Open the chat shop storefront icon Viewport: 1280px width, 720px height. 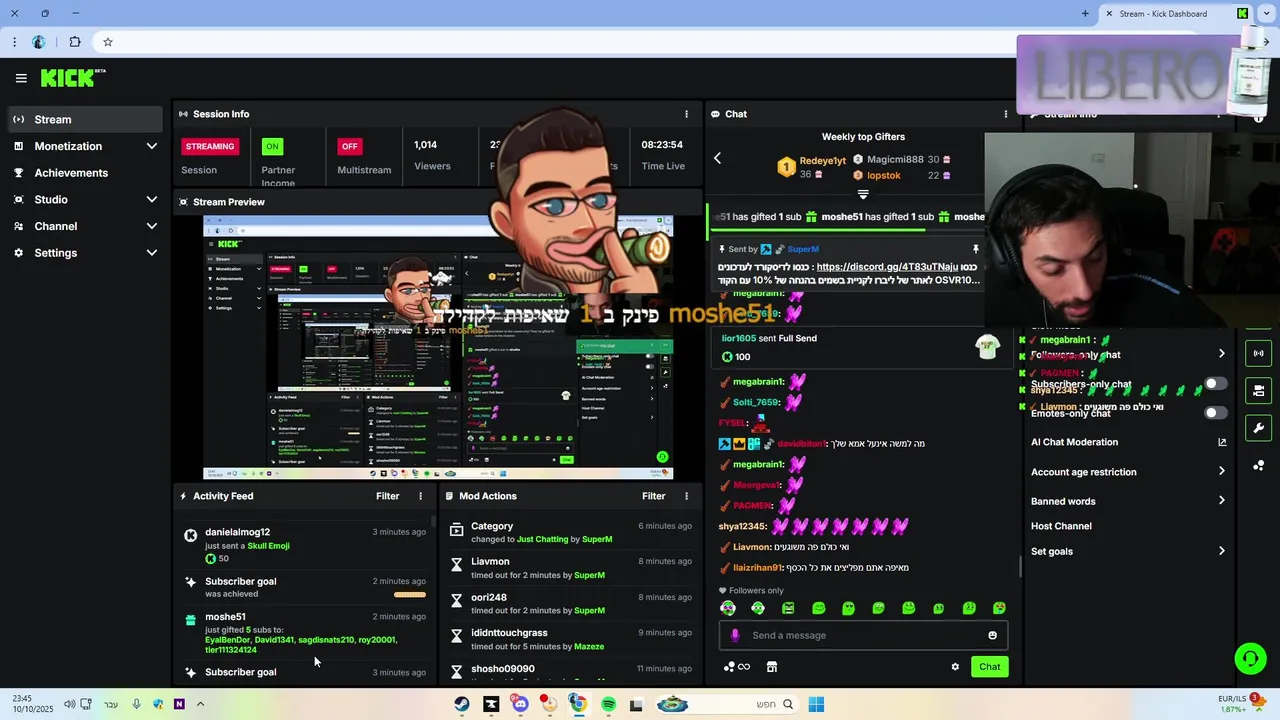771,667
